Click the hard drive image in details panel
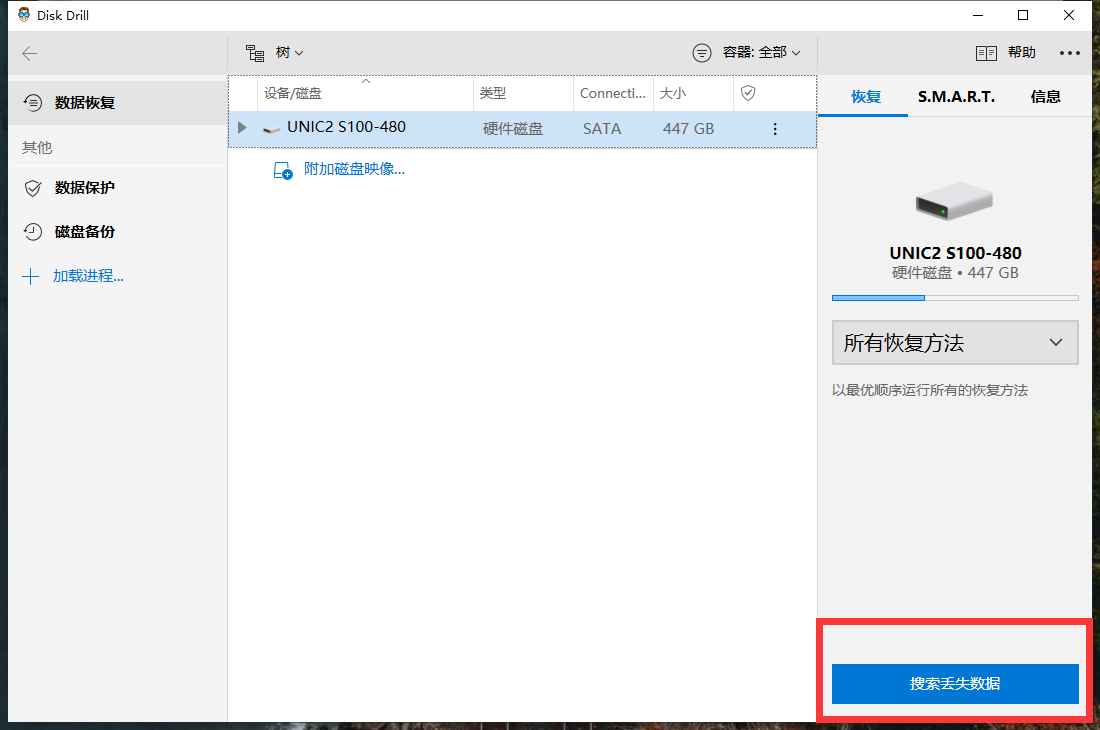The height and width of the screenshot is (730, 1100). click(x=954, y=201)
